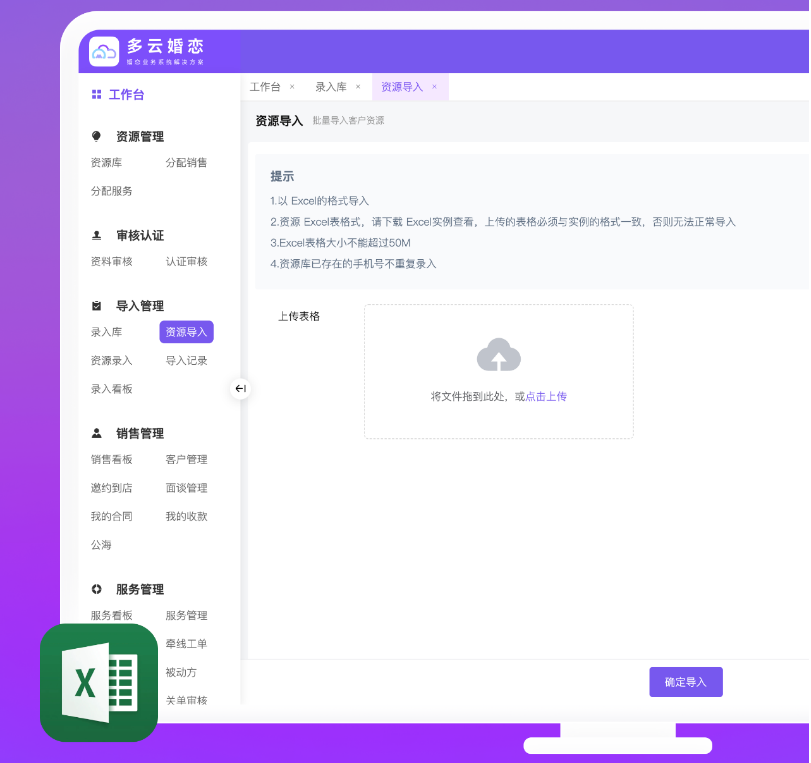Click the Excel icon

(x=99, y=683)
